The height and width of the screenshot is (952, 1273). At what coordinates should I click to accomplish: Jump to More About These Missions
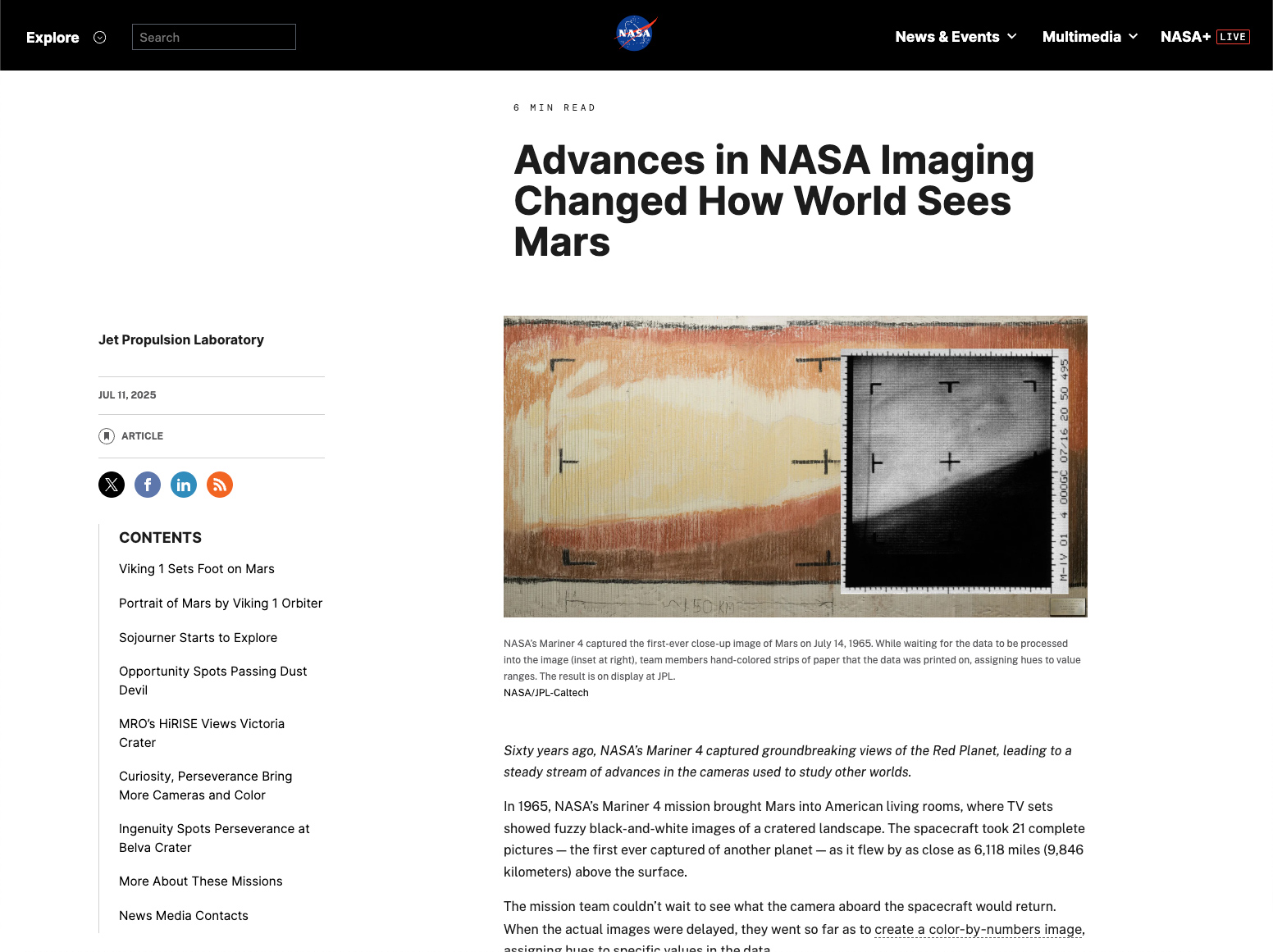pyautogui.click(x=201, y=881)
